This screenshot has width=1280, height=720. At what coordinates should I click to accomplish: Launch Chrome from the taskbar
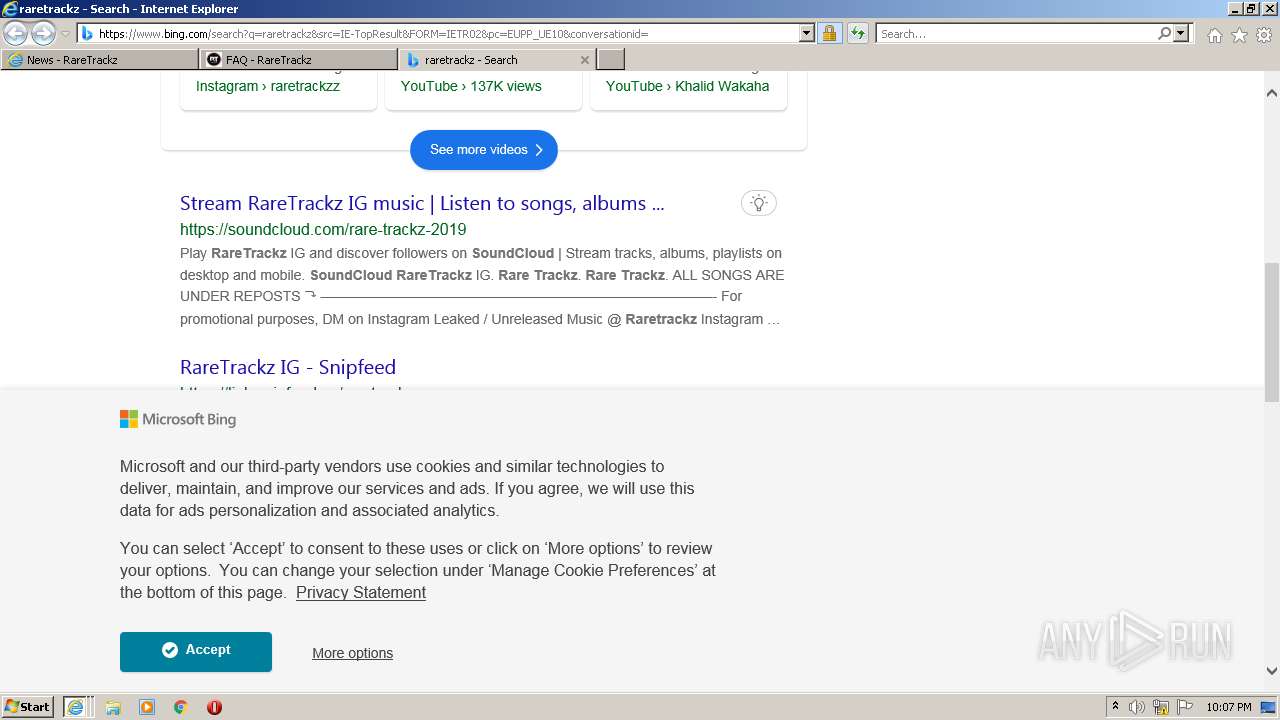point(181,707)
